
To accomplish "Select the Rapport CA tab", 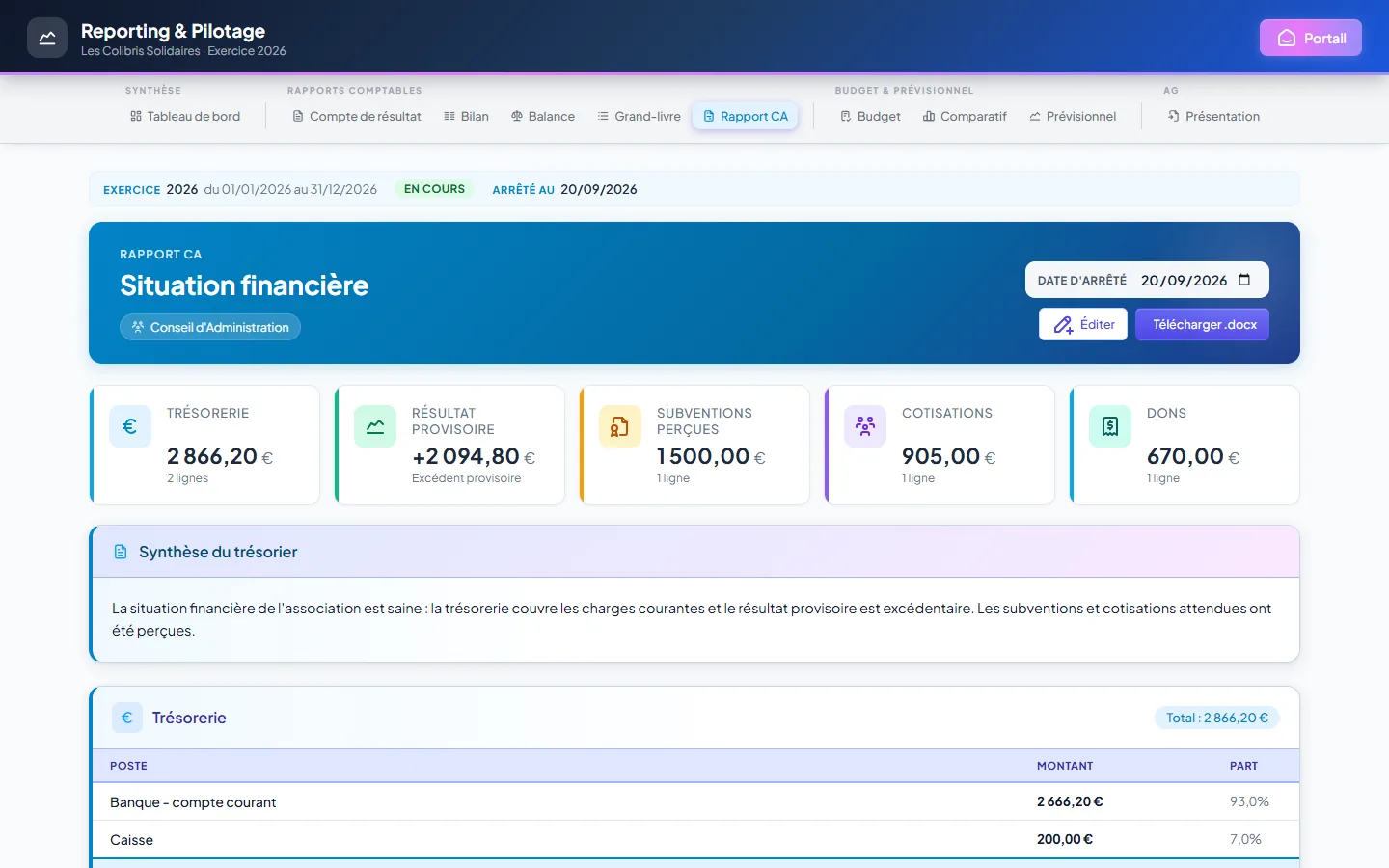I will [x=746, y=116].
